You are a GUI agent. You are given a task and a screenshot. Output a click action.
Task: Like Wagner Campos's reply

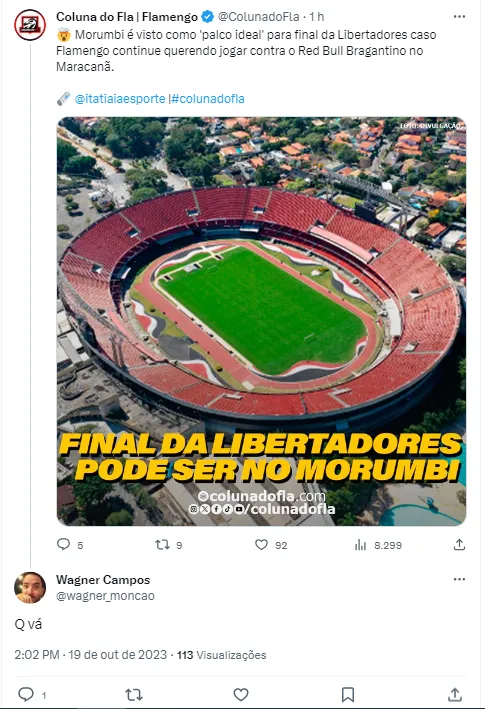point(240,694)
